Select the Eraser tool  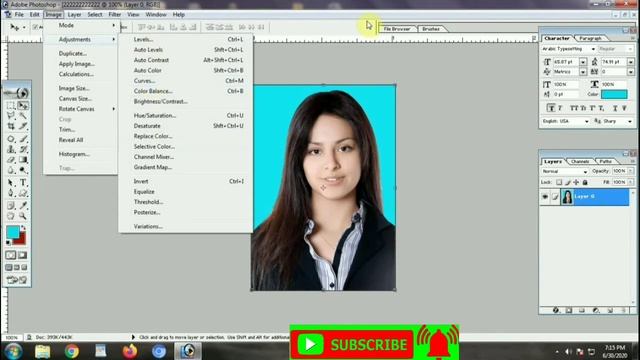pos(11,160)
